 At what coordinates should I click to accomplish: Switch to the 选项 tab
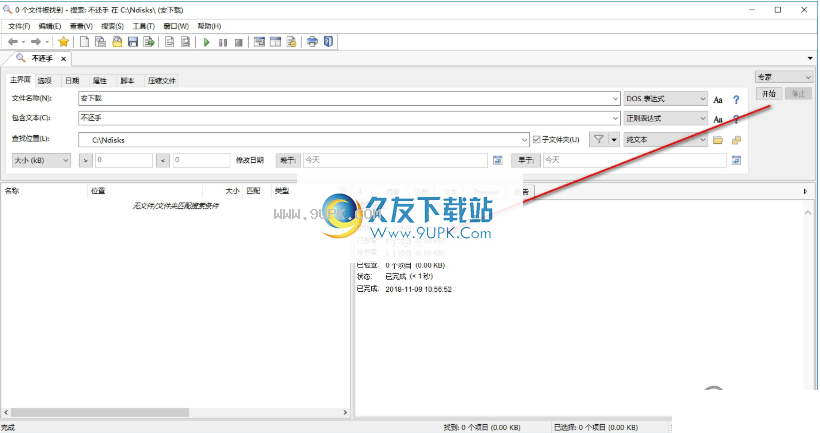(x=45, y=81)
